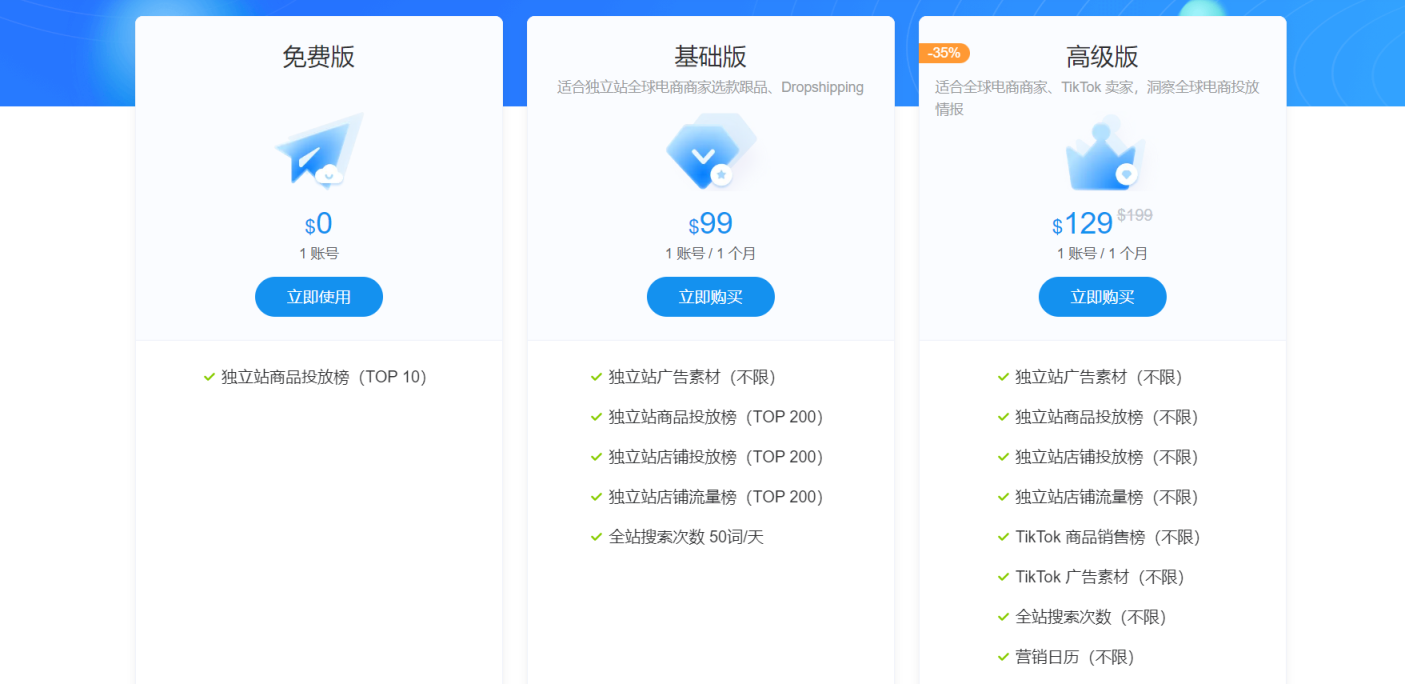Click the crossed-out $199 original price
Viewport: 1405px width, 684px height.
(x=1134, y=215)
